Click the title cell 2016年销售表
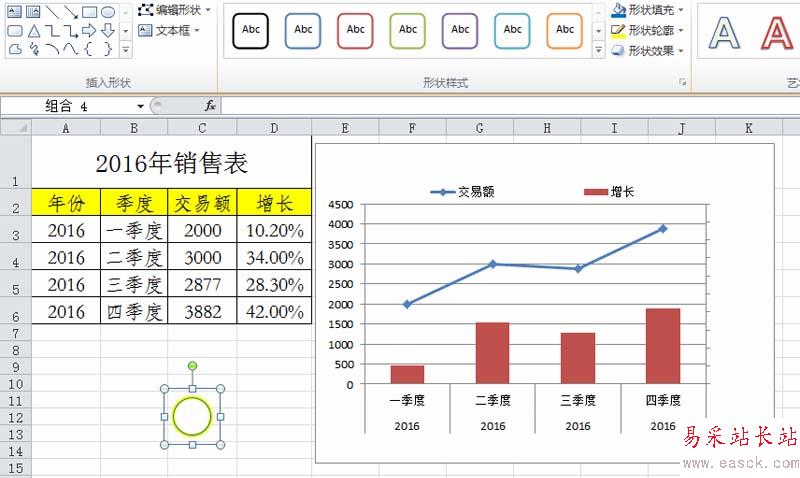This screenshot has height=478, width=800. click(171, 162)
